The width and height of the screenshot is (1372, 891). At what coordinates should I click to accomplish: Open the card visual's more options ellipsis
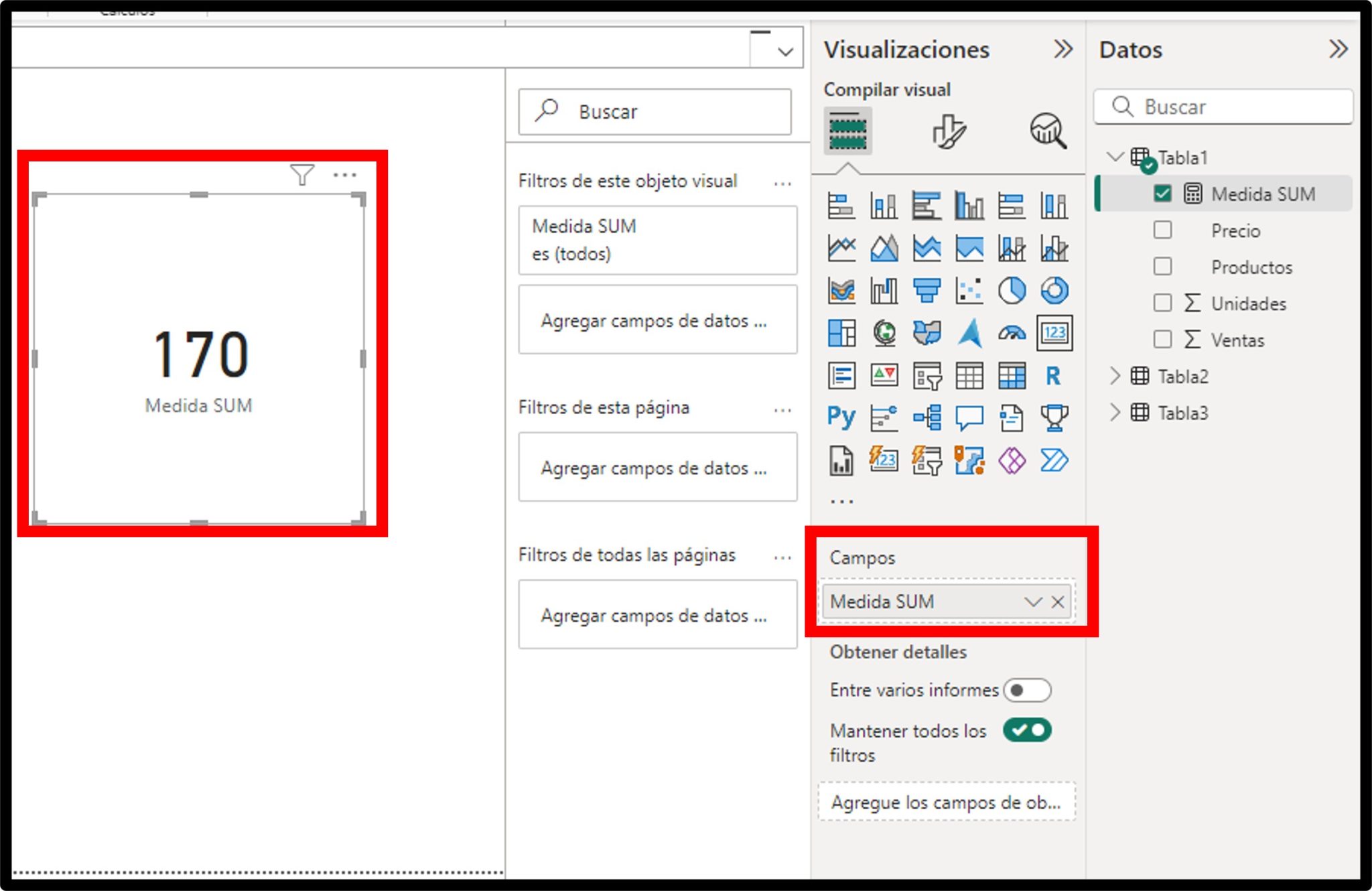pos(345,175)
